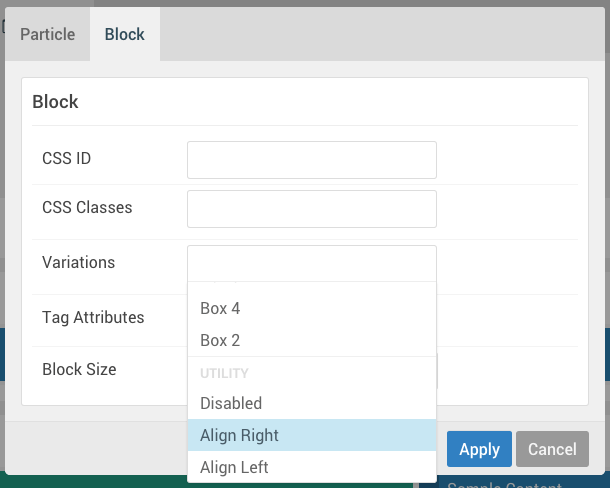This screenshot has height=488, width=610.
Task: Select the Block tab
Action: click(x=124, y=34)
